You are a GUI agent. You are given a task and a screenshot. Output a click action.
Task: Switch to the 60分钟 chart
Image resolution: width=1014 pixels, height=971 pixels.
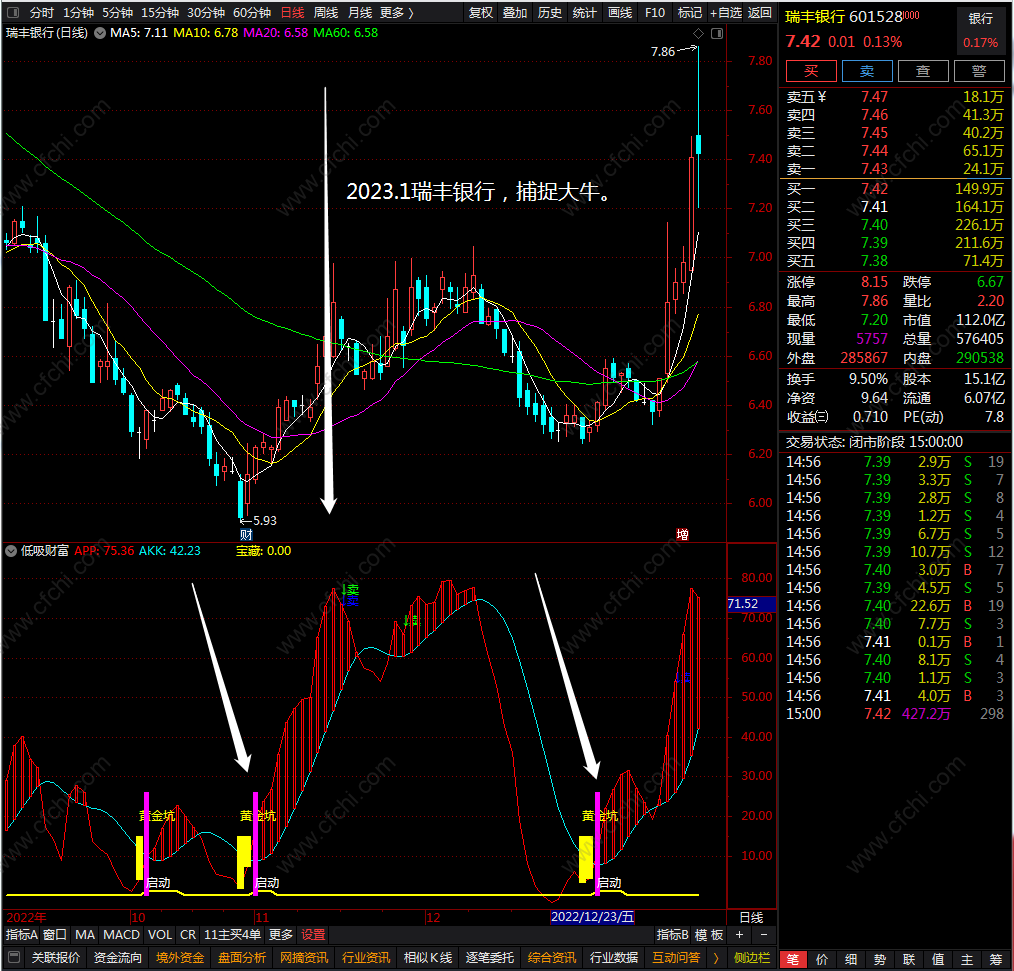click(252, 12)
